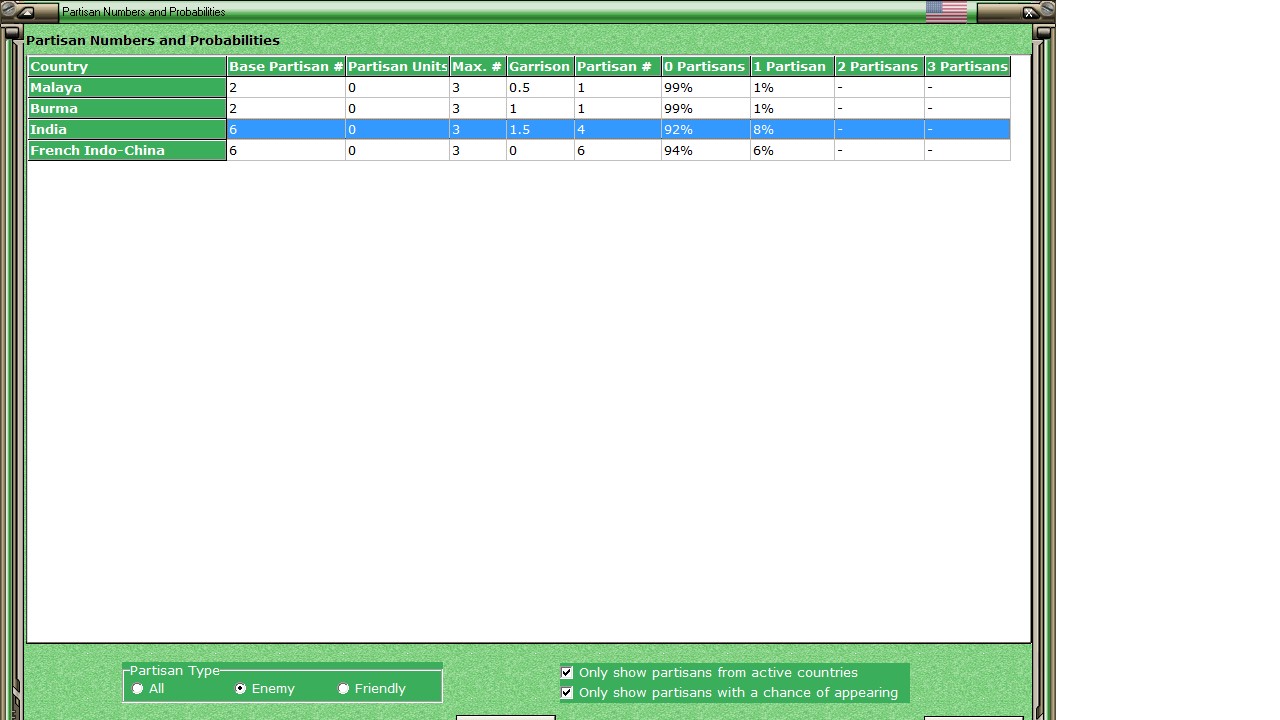Viewport: 1280px width, 720px height.
Task: Sort table by the Country column header
Action: tap(127, 66)
